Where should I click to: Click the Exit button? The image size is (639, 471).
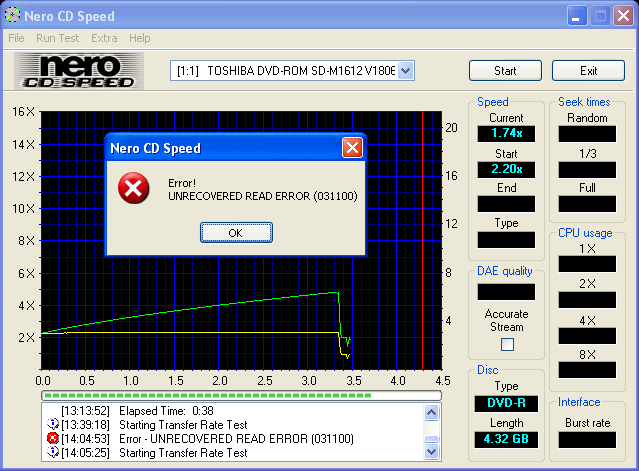[x=588, y=71]
